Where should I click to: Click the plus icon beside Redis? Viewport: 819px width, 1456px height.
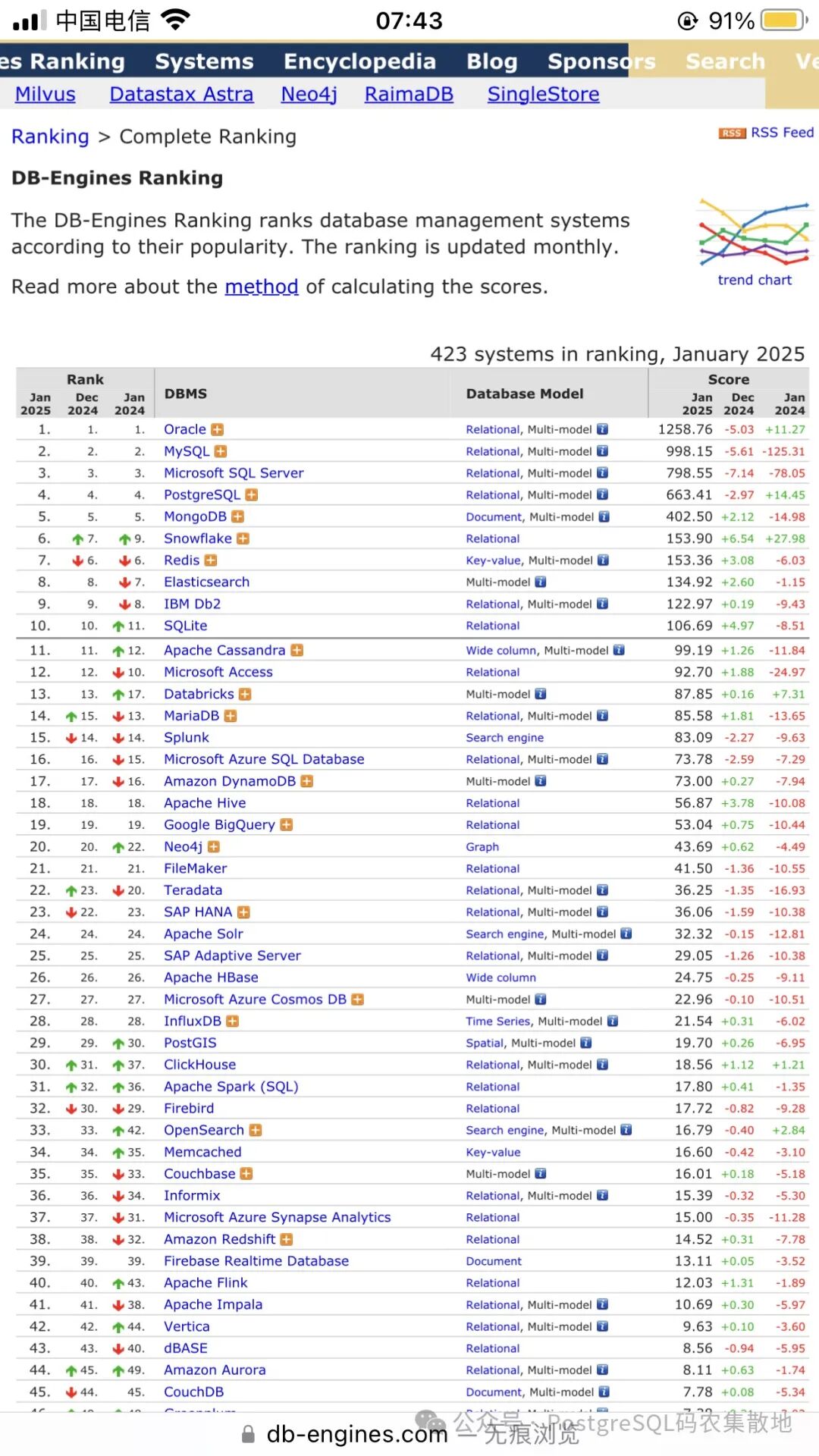[211, 560]
